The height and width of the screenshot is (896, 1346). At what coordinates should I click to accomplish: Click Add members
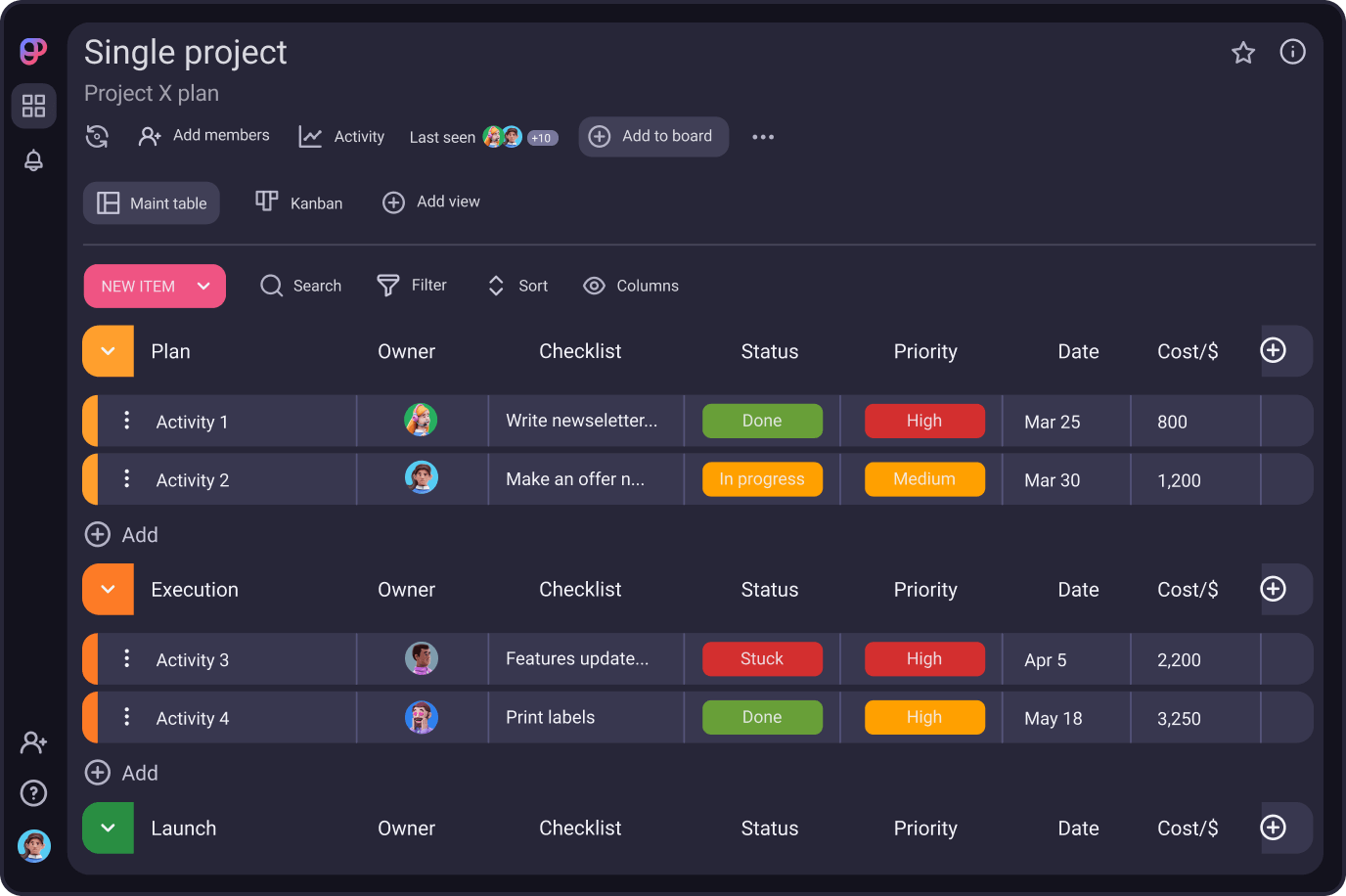(x=204, y=136)
